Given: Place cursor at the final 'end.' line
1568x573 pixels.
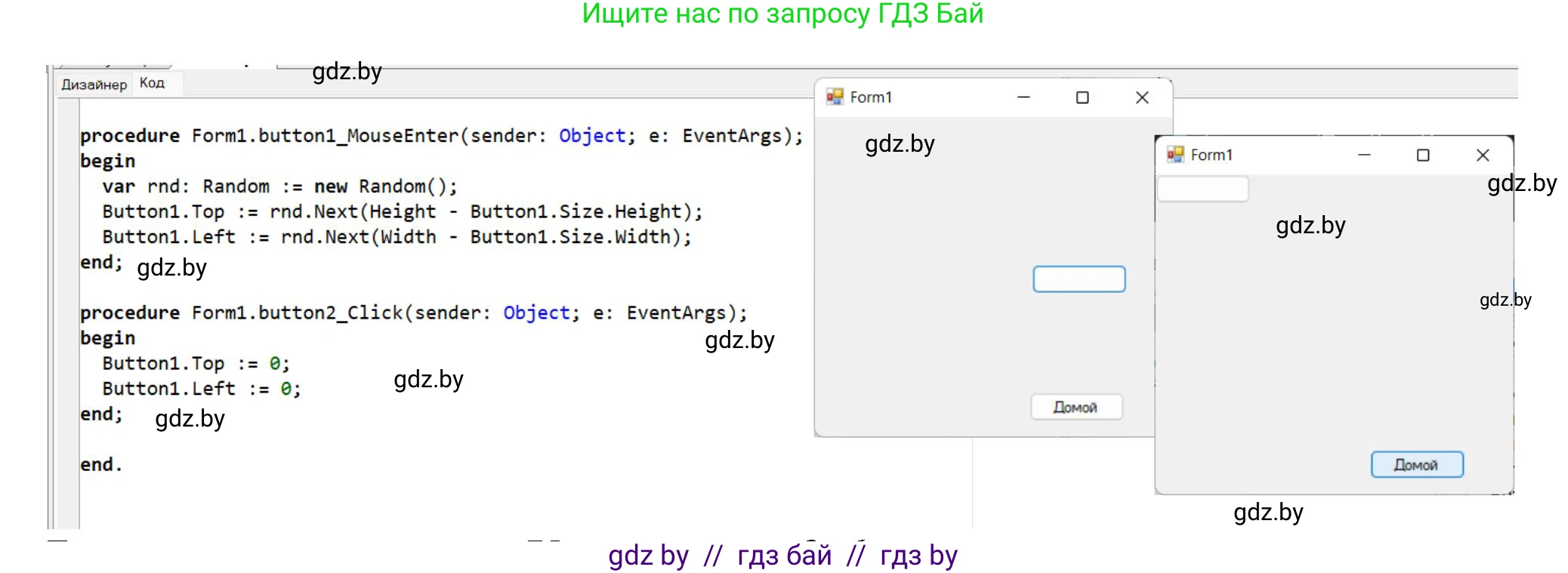Looking at the screenshot, I should 101,465.
